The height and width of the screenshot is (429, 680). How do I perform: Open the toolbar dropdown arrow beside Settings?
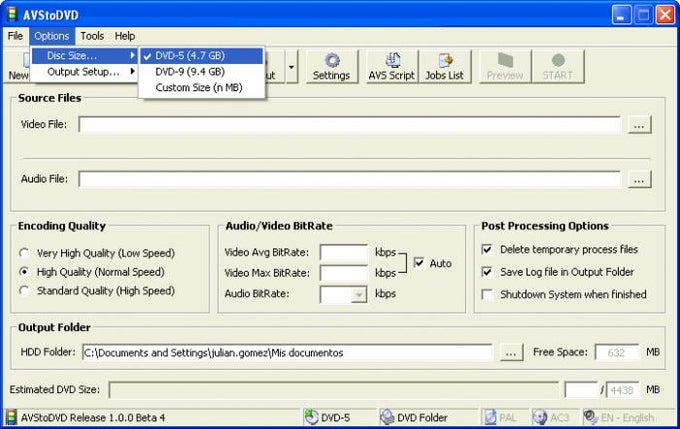[x=292, y=66]
